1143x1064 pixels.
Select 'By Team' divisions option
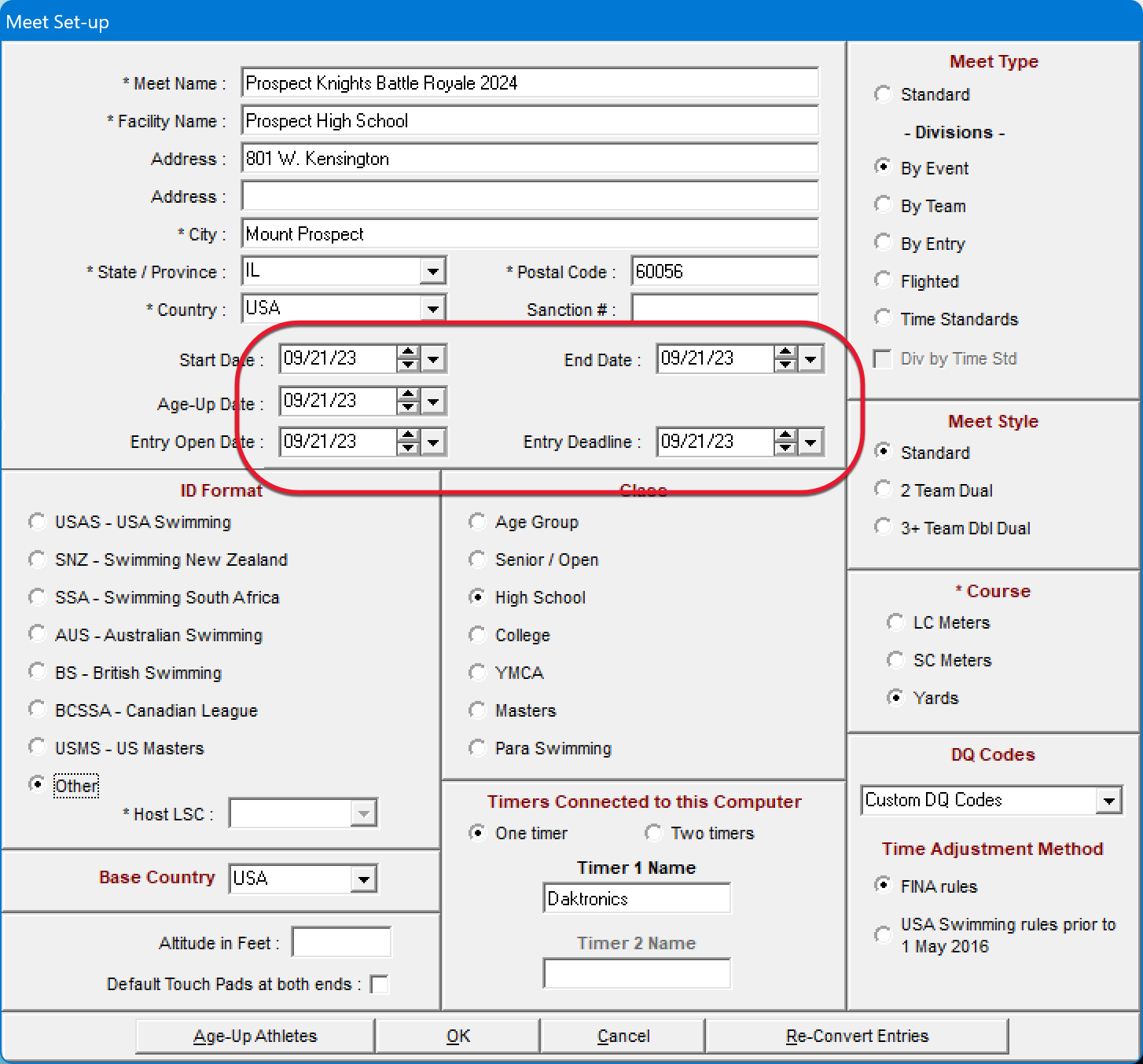tap(883, 204)
